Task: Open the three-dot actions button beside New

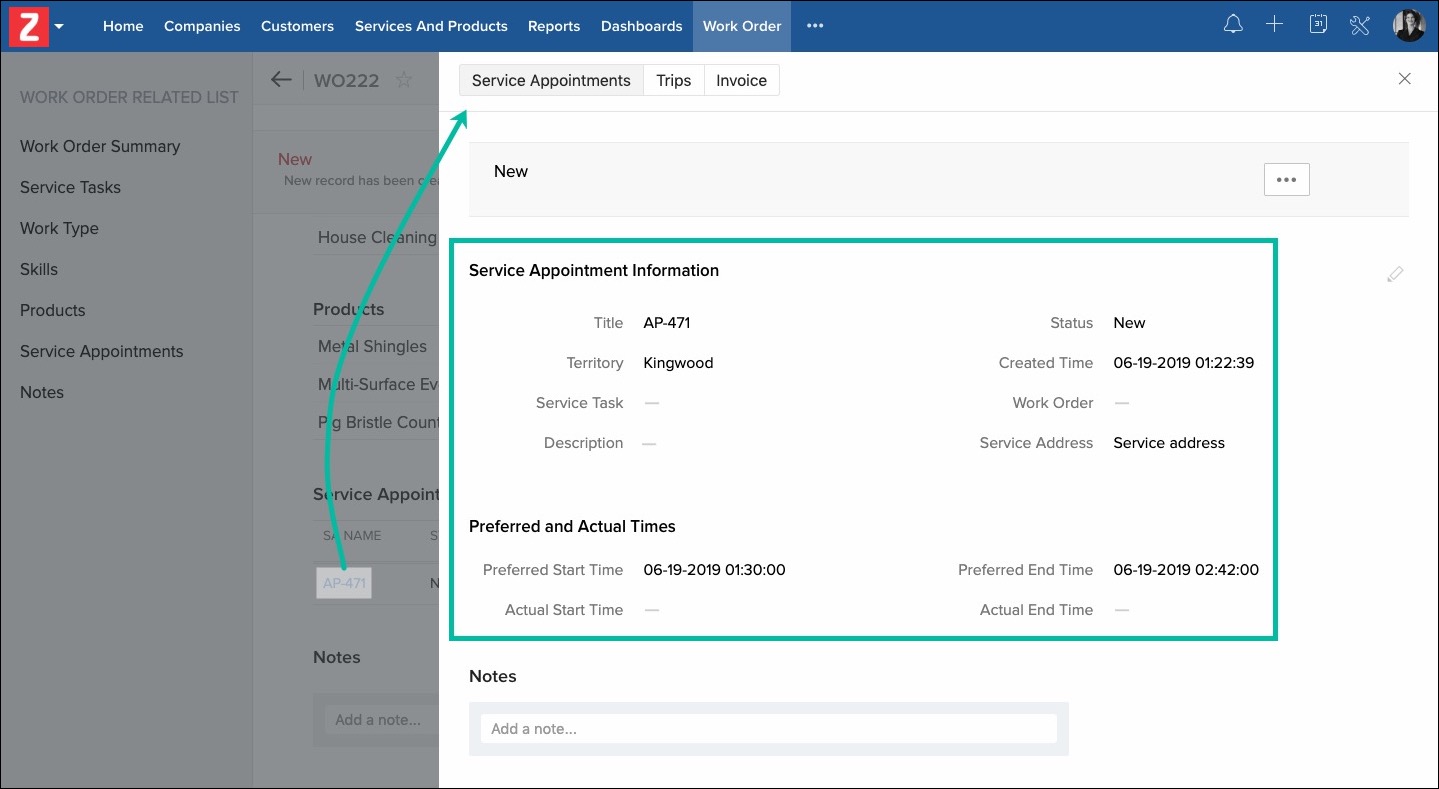Action: point(1286,180)
